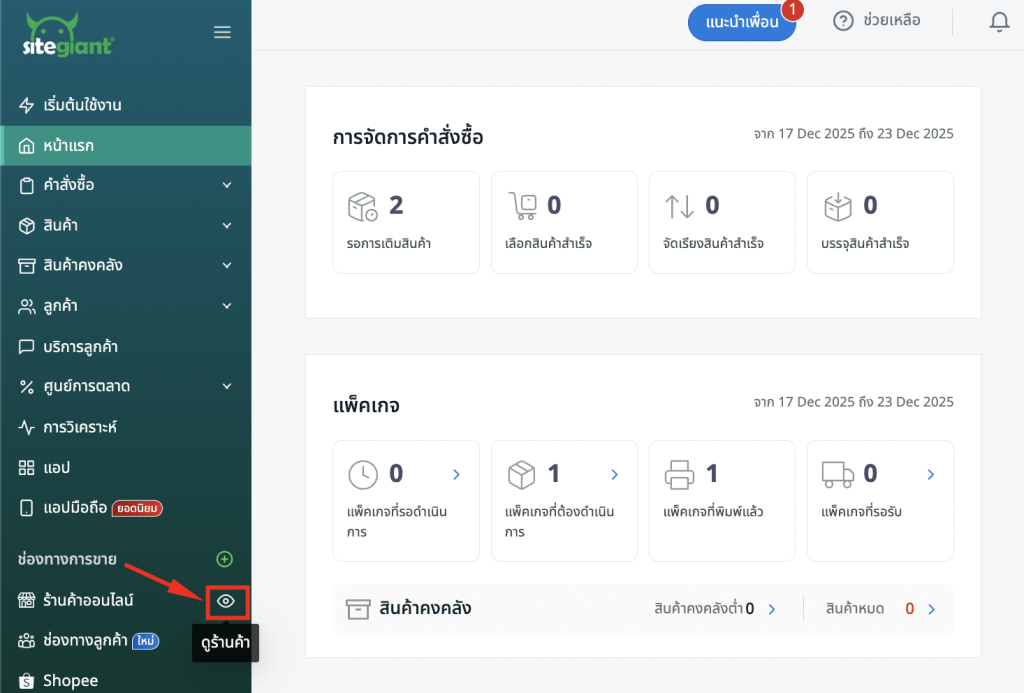This screenshot has height=693, width=1024.
Task: Click the help question mark icon
Action: pos(843,21)
